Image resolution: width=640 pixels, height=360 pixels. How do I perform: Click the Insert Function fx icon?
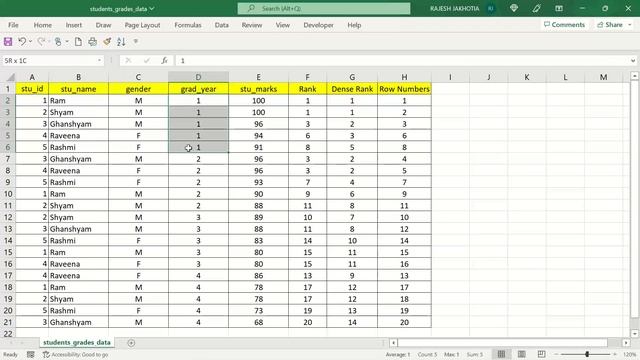coord(164,60)
